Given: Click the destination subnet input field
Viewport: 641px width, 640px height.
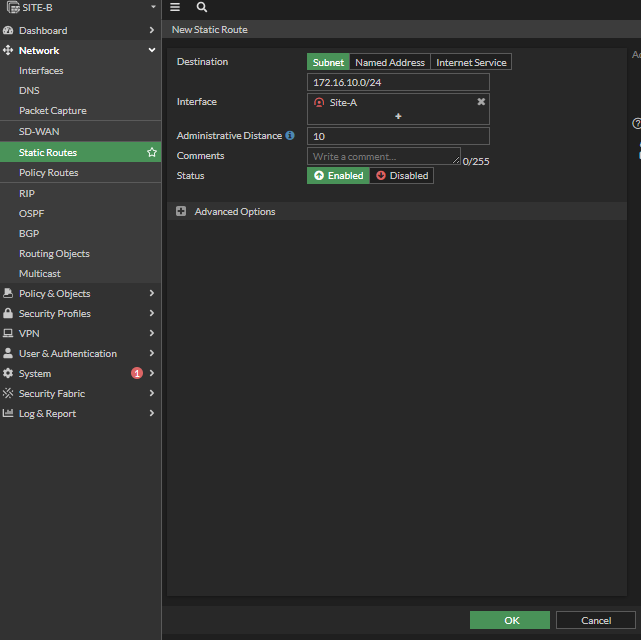Looking at the screenshot, I should point(398,82).
